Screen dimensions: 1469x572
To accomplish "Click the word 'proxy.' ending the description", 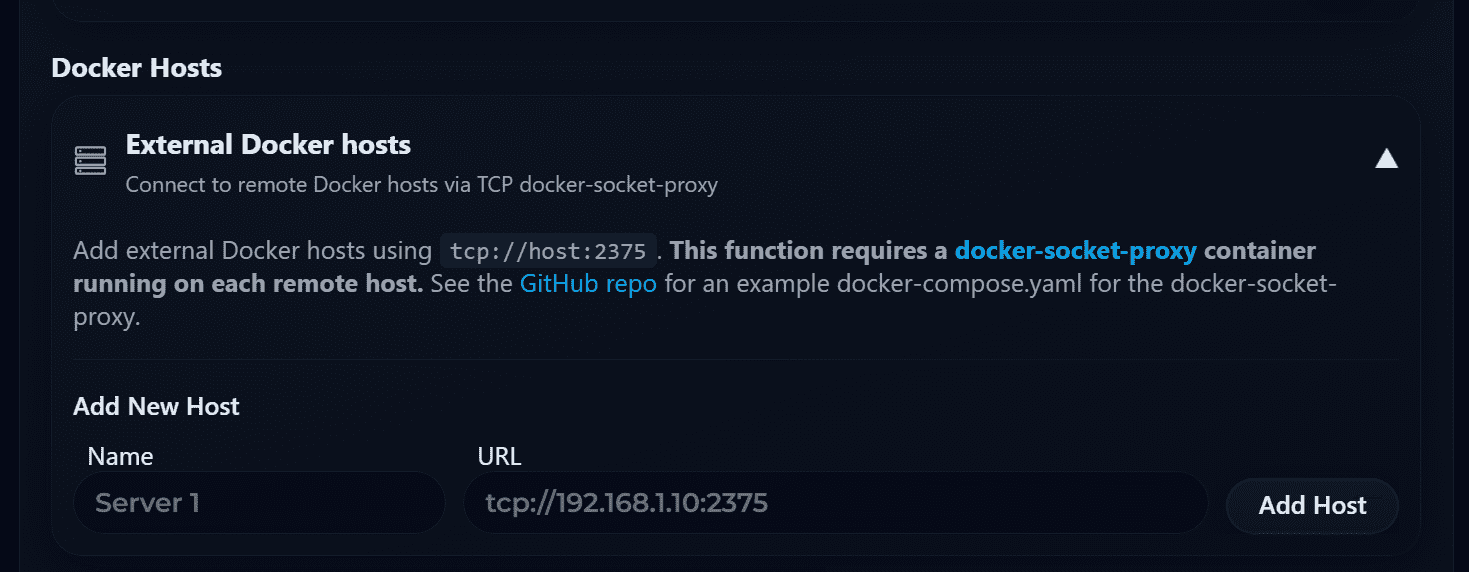I will (106, 317).
